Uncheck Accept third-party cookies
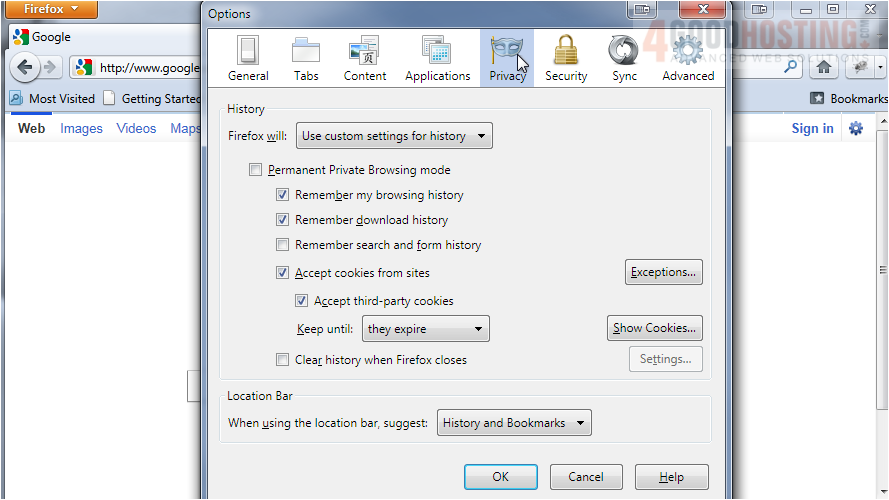 coord(302,301)
